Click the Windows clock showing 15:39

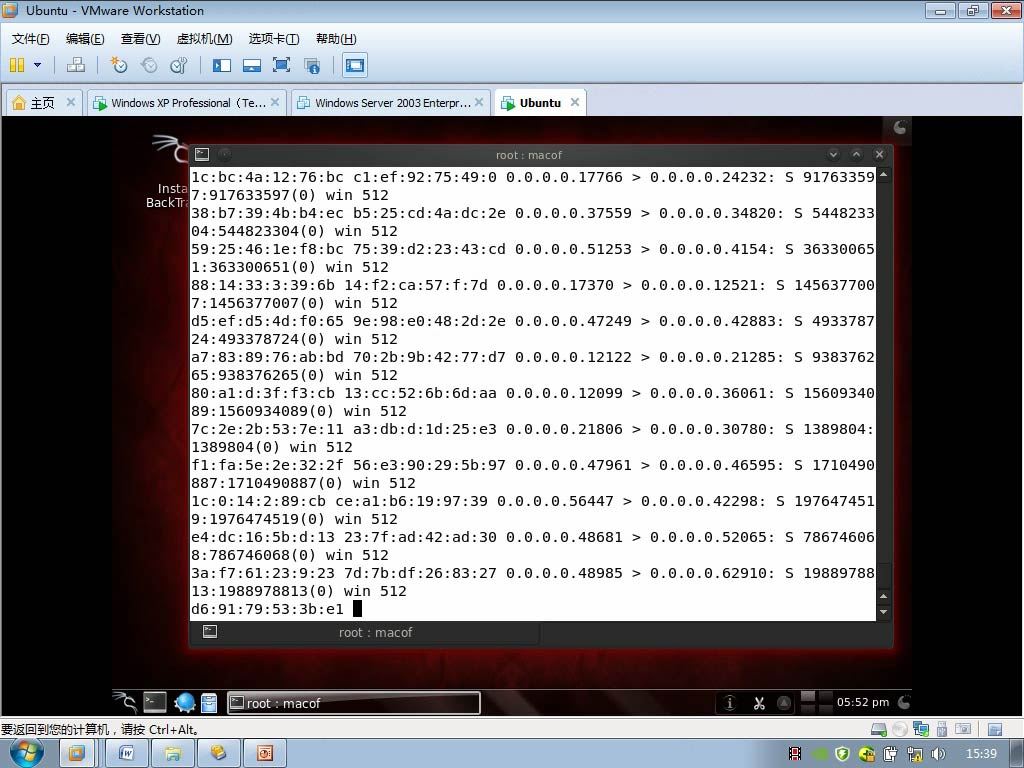point(981,754)
